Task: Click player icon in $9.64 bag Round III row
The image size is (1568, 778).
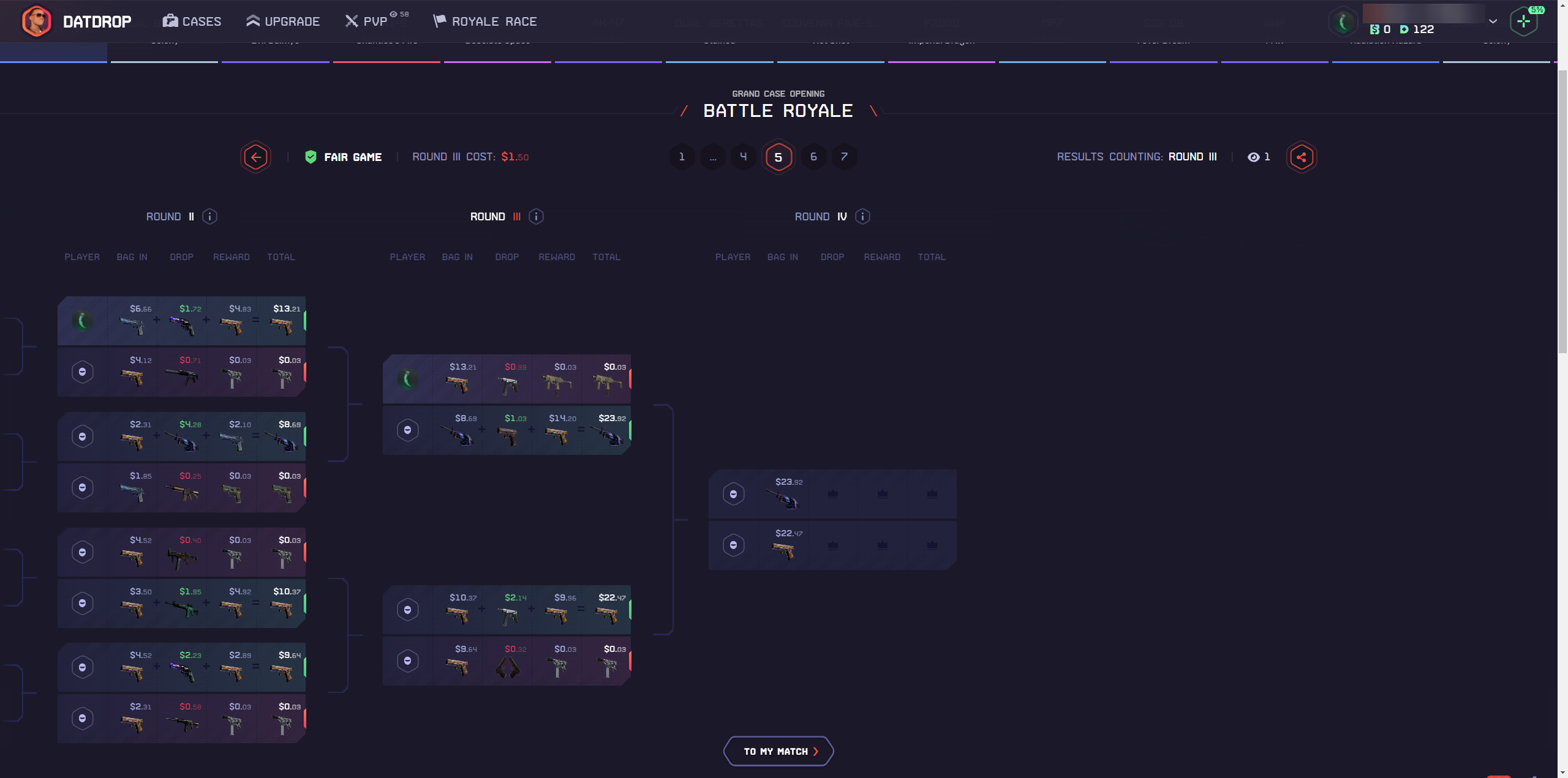Action: (407, 661)
